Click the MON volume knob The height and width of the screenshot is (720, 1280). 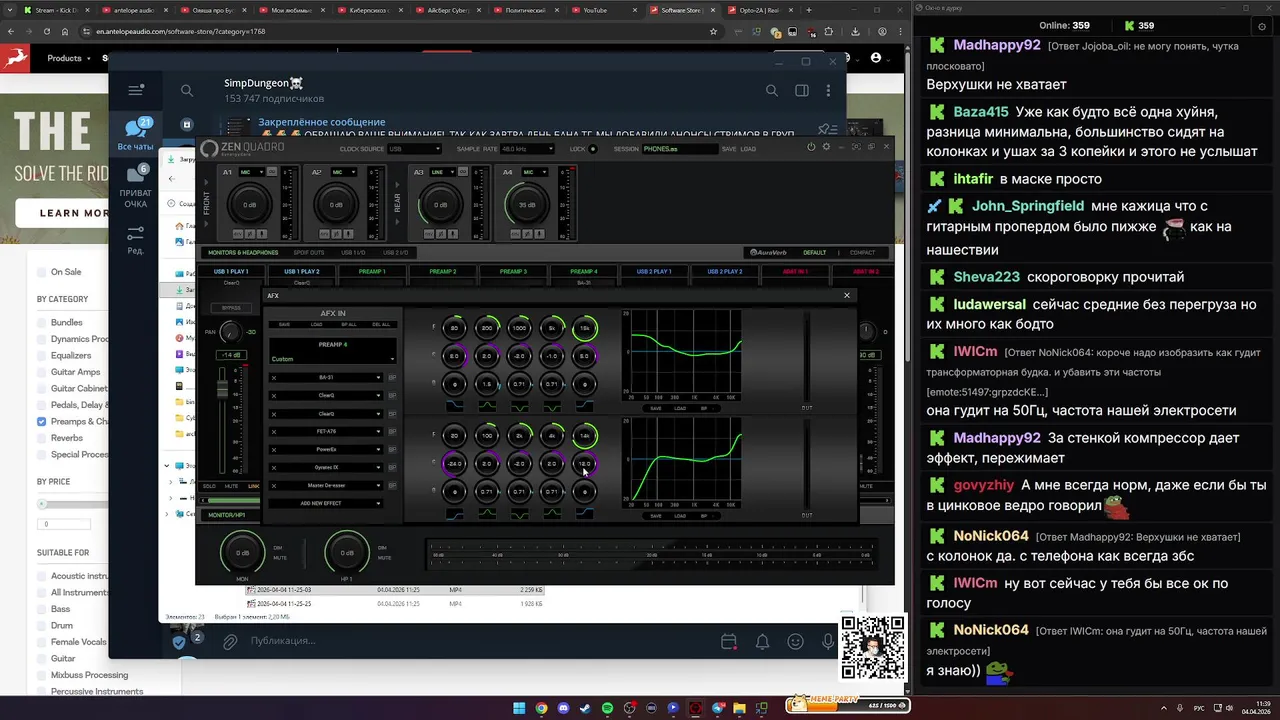pos(242,553)
